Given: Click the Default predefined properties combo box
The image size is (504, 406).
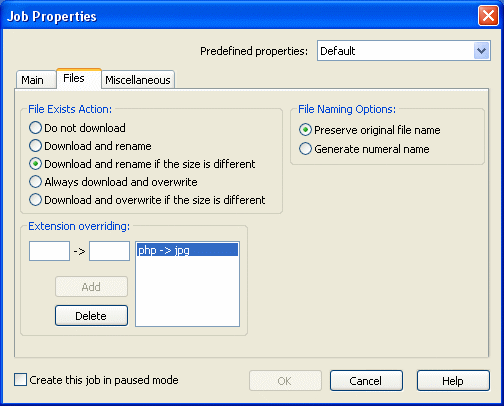Looking at the screenshot, I should point(404,51).
